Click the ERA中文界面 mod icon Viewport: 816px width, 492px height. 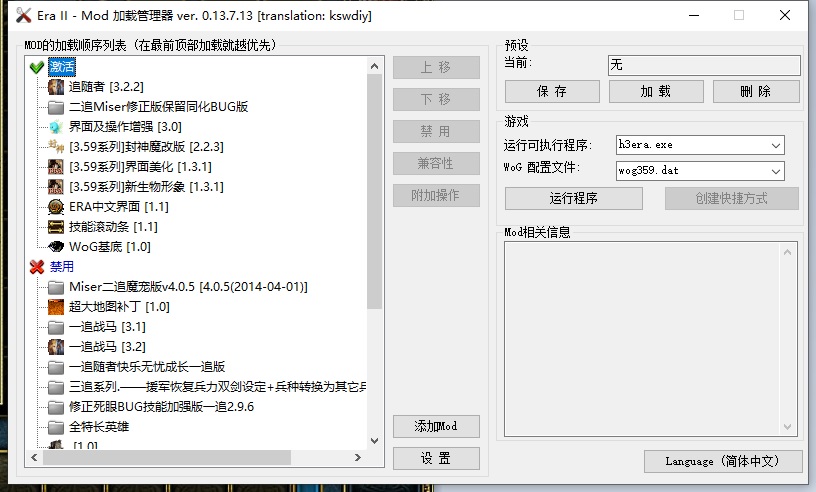[56, 207]
